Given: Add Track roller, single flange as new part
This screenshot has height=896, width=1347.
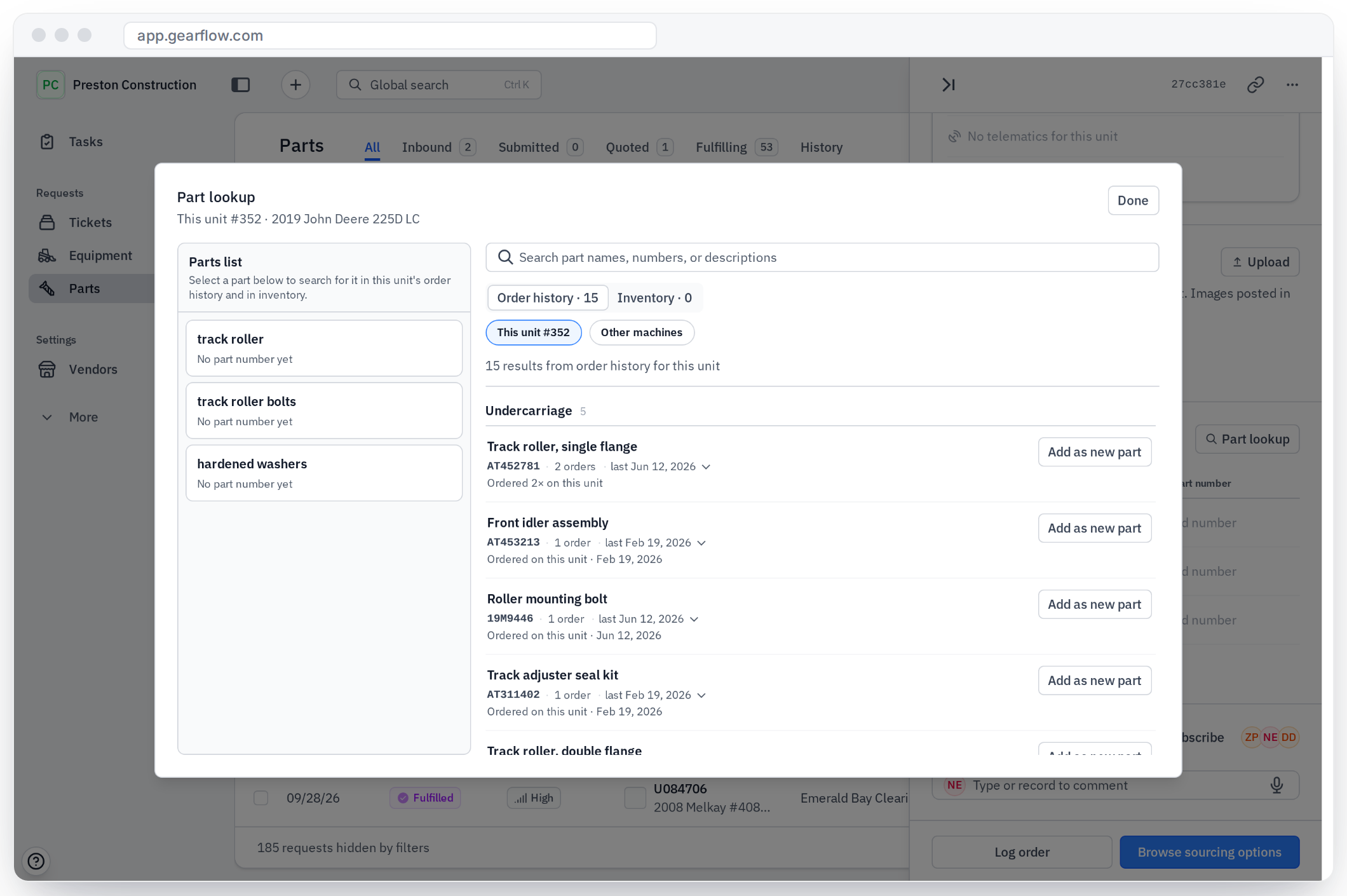Looking at the screenshot, I should [1094, 452].
